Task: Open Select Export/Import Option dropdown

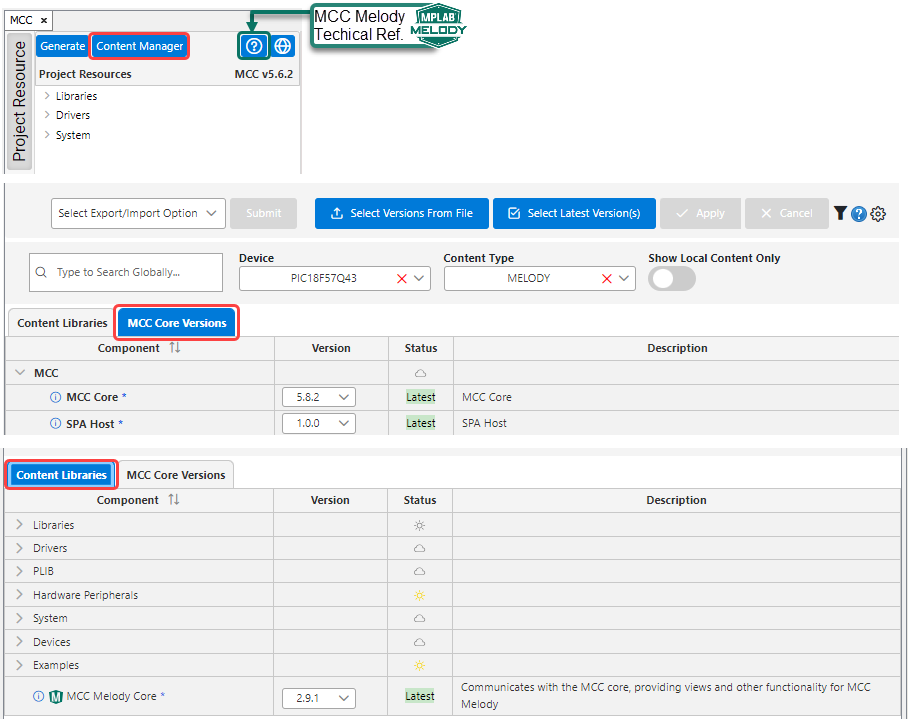Action: pos(138,214)
